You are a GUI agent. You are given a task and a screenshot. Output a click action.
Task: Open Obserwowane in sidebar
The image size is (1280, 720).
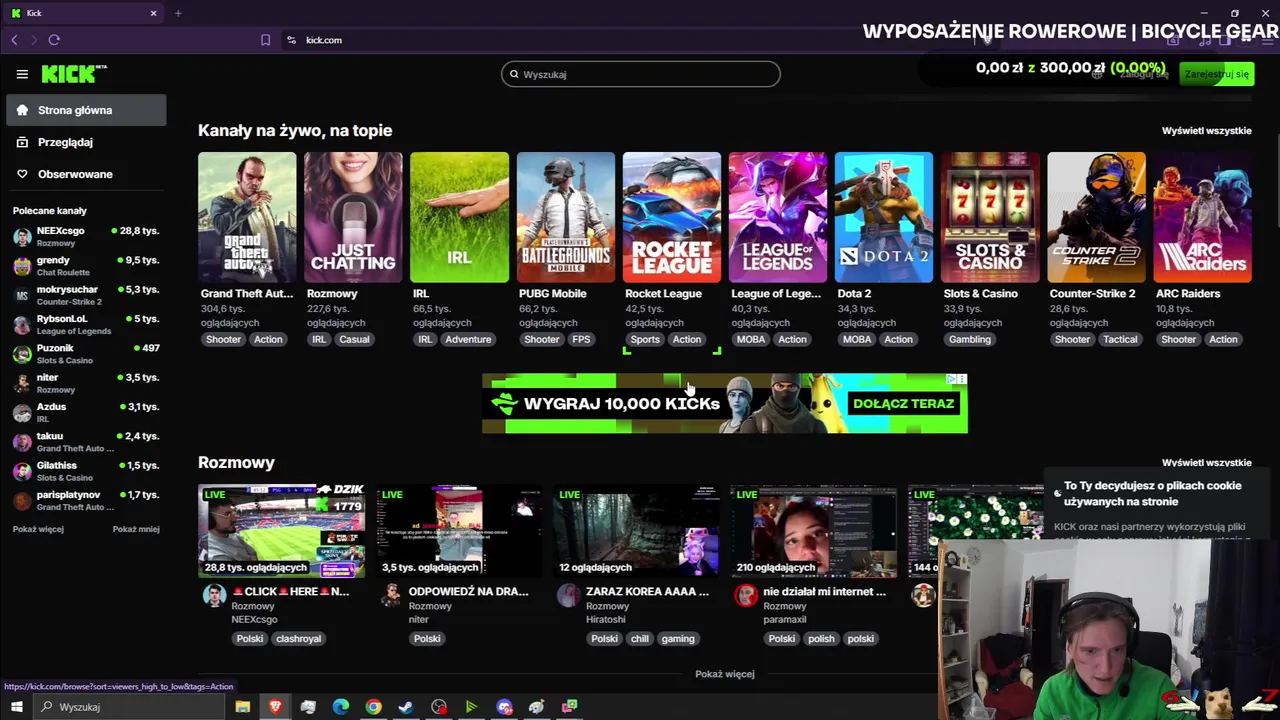[x=86, y=174]
